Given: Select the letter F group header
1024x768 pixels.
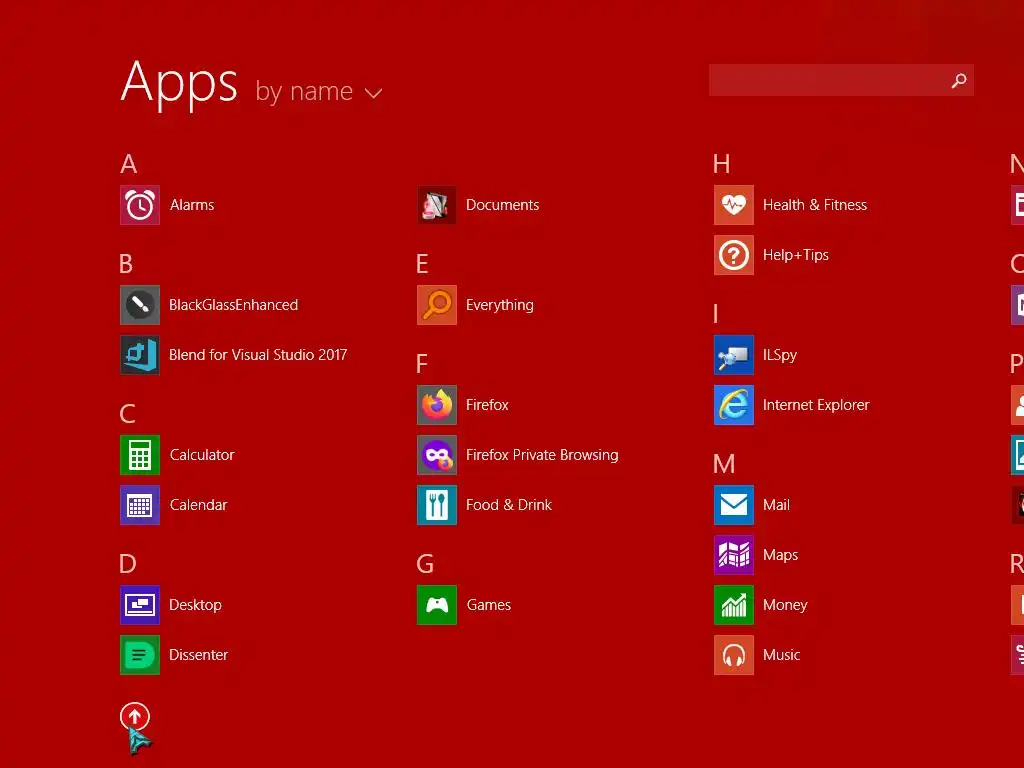Looking at the screenshot, I should (x=422, y=364).
